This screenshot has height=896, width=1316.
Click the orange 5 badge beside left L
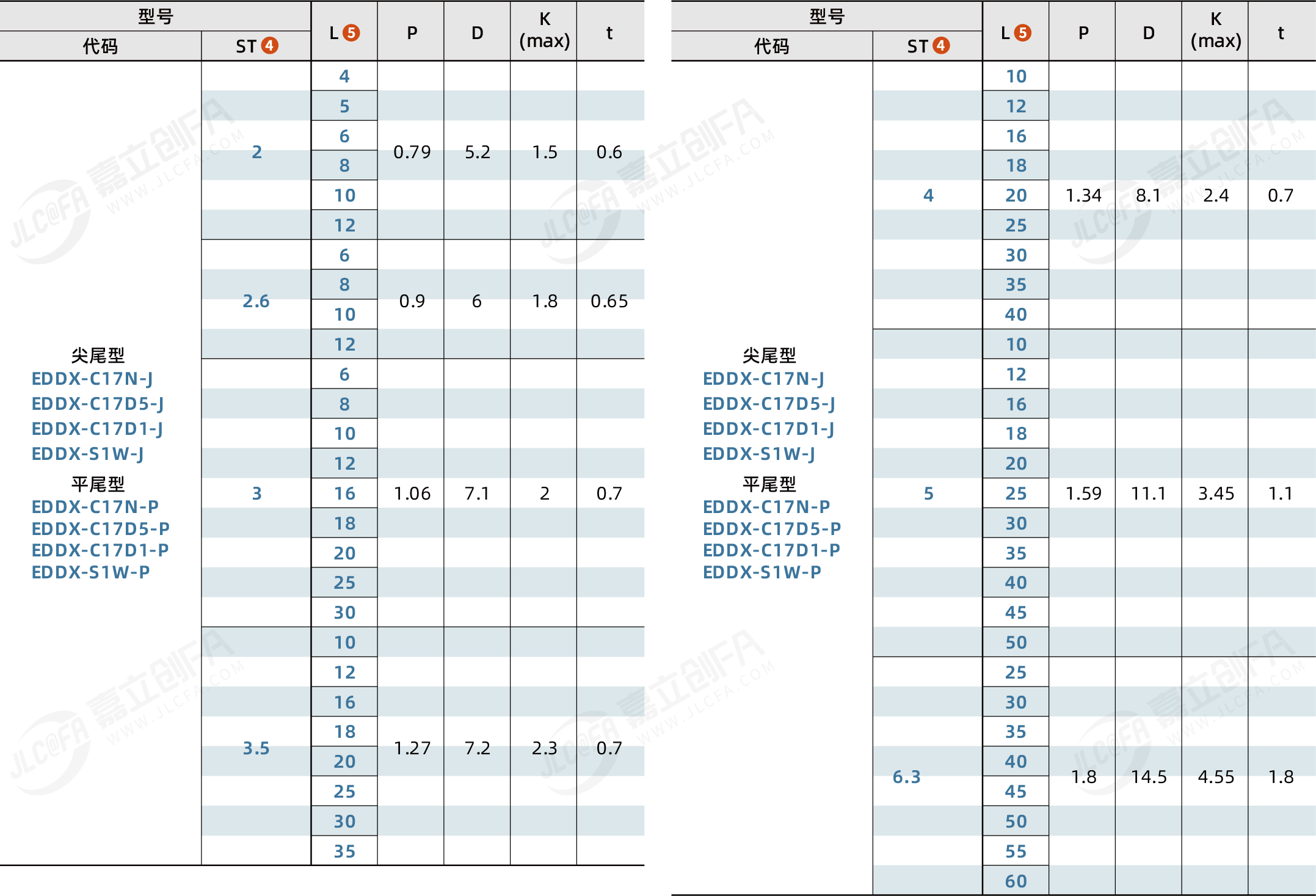click(x=351, y=32)
